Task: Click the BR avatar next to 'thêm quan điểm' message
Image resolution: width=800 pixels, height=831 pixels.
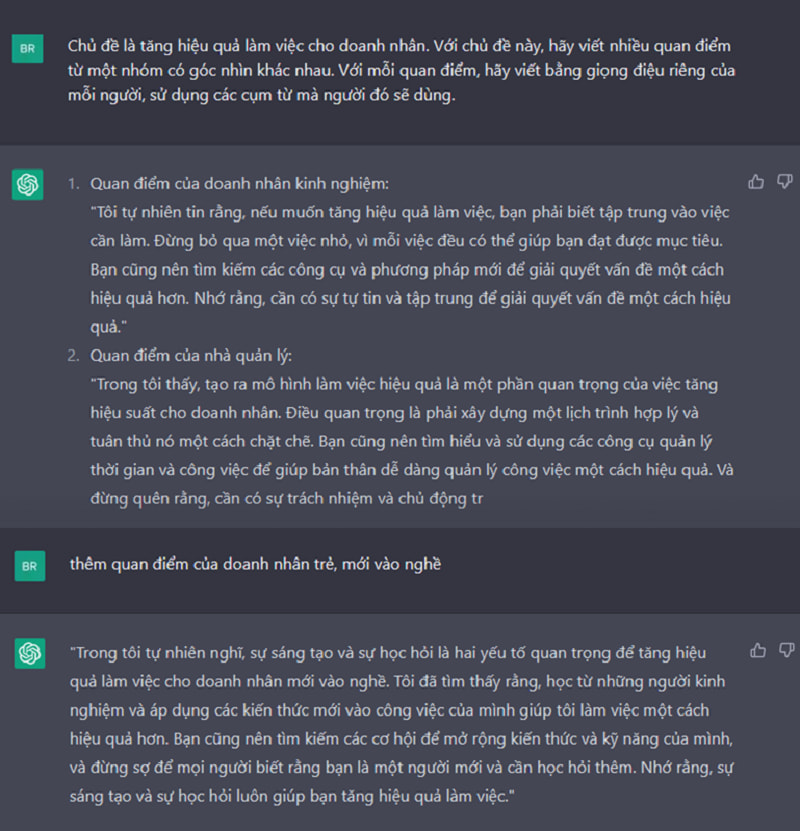Action: point(30,566)
